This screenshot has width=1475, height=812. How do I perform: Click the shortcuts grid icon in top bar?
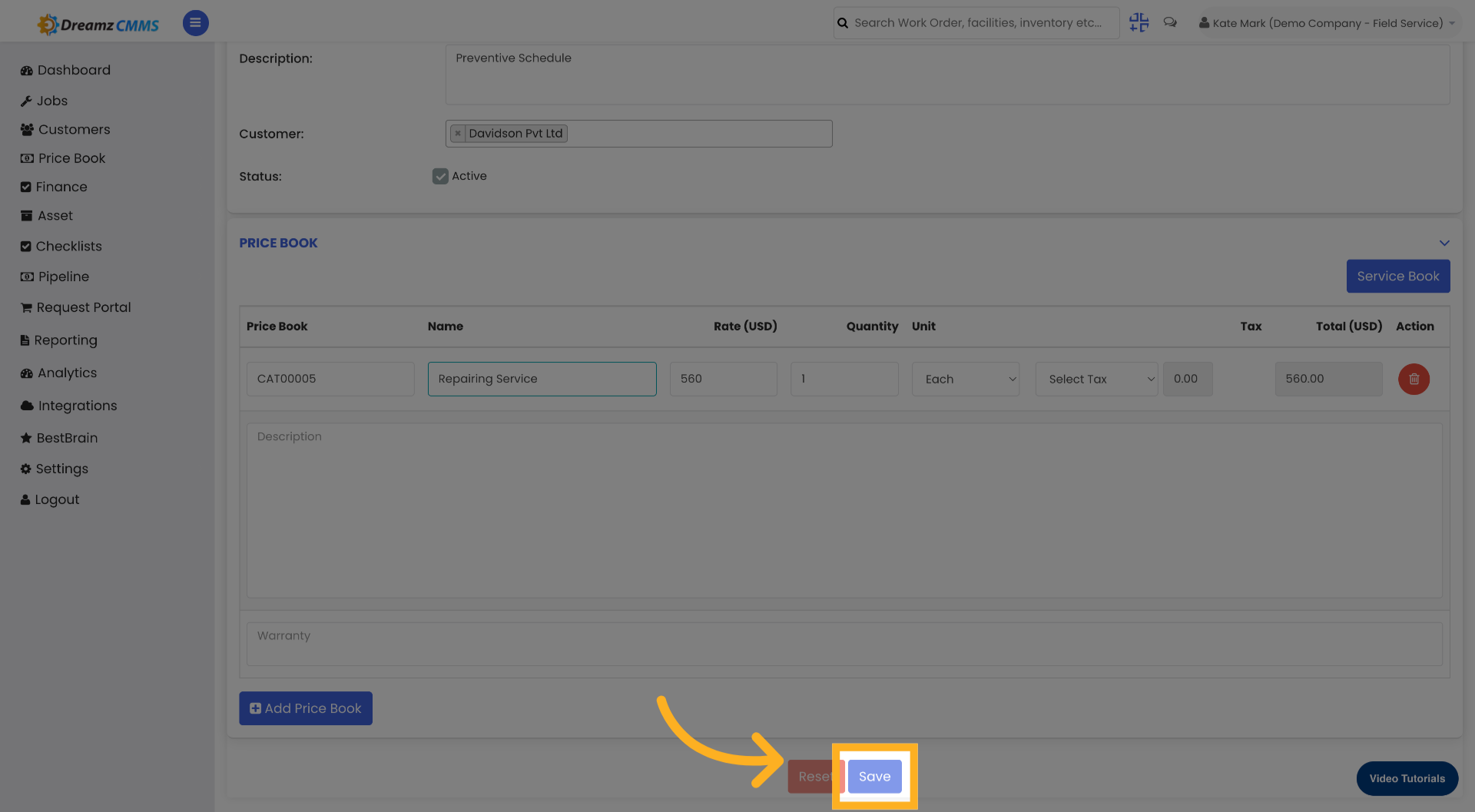pyautogui.click(x=1139, y=22)
